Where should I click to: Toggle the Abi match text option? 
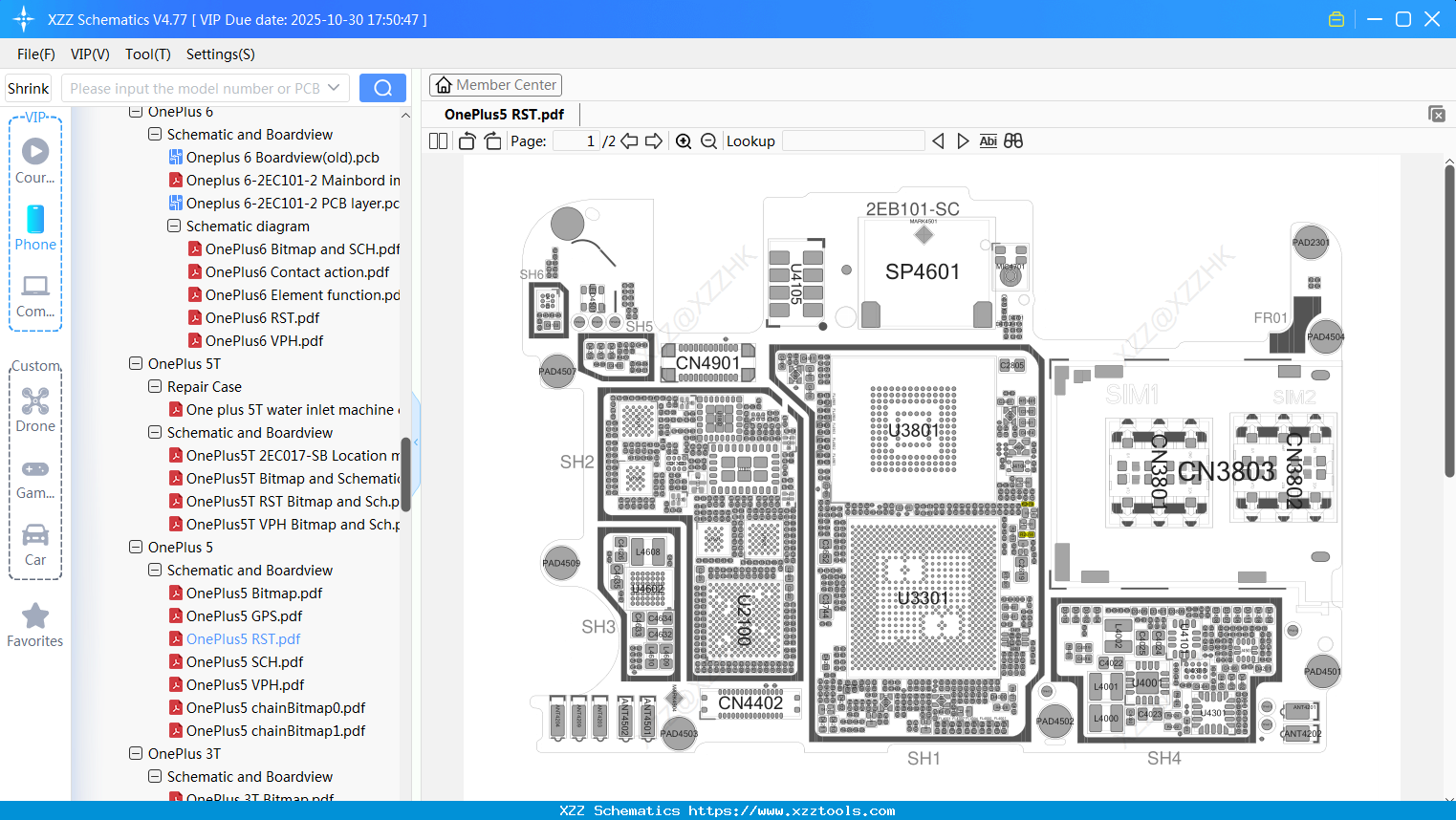tap(989, 141)
